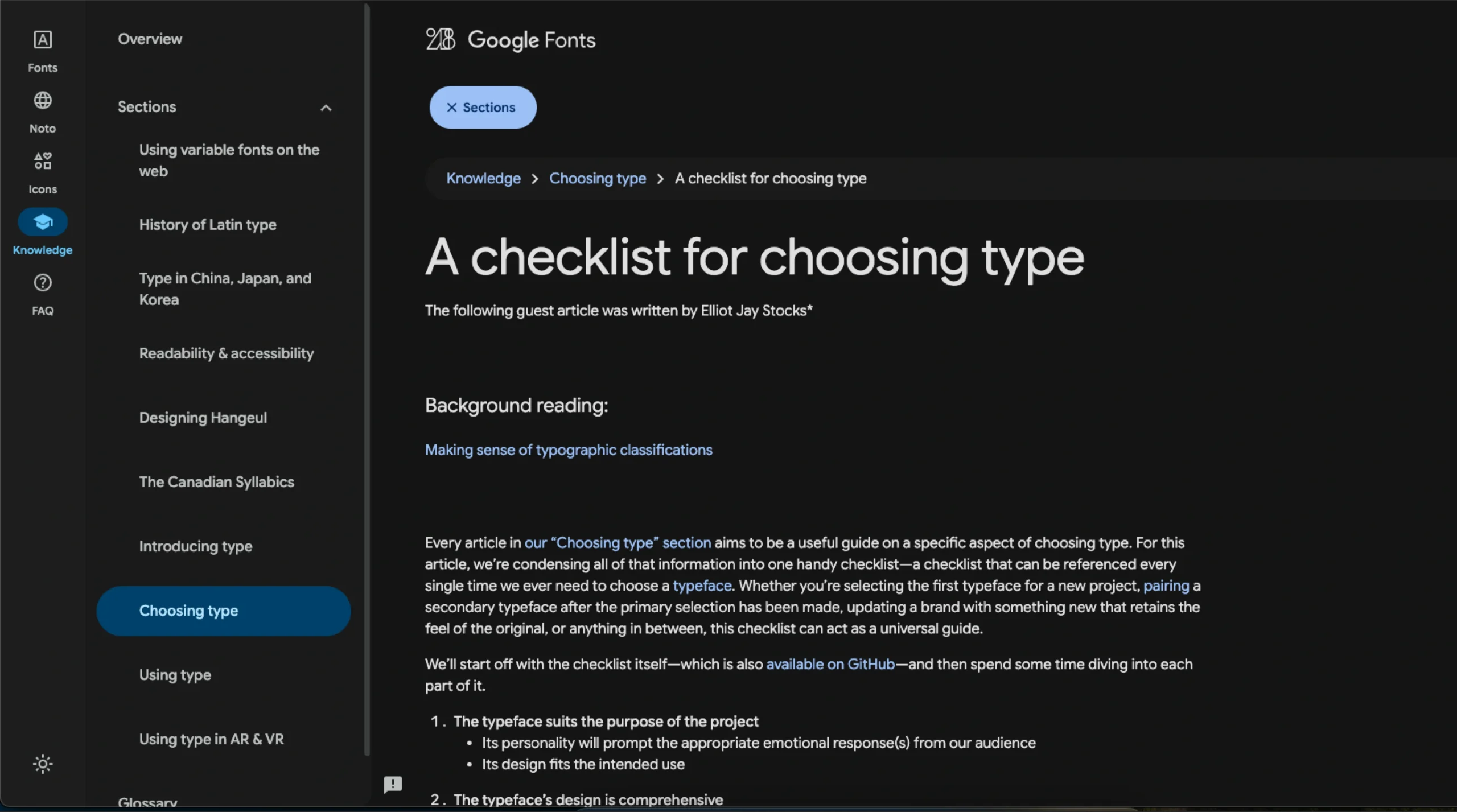The height and width of the screenshot is (812, 1457).
Task: Open Making sense of typographic classifications link
Action: coord(569,450)
